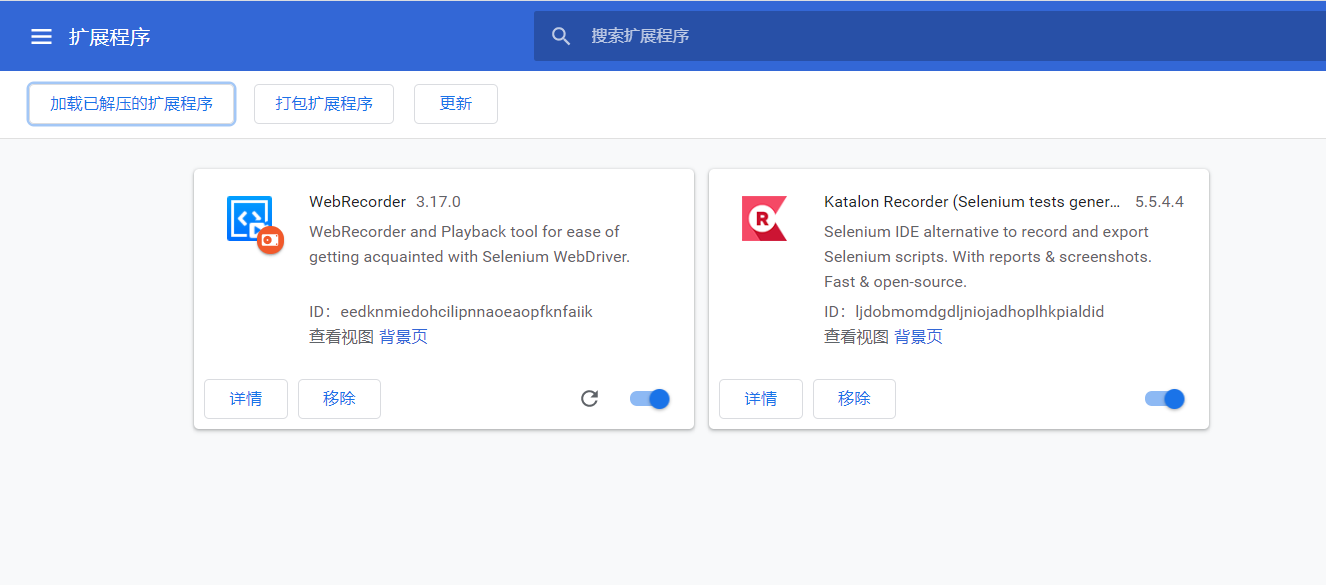Disable the WebRecorder extension toggle

pos(650,399)
